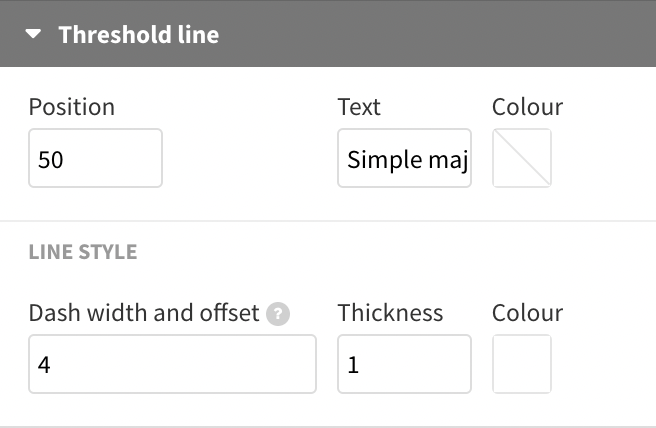Screen dimensions: 656x428
Task: Focus the Position field showing 50
Action: tap(95, 158)
